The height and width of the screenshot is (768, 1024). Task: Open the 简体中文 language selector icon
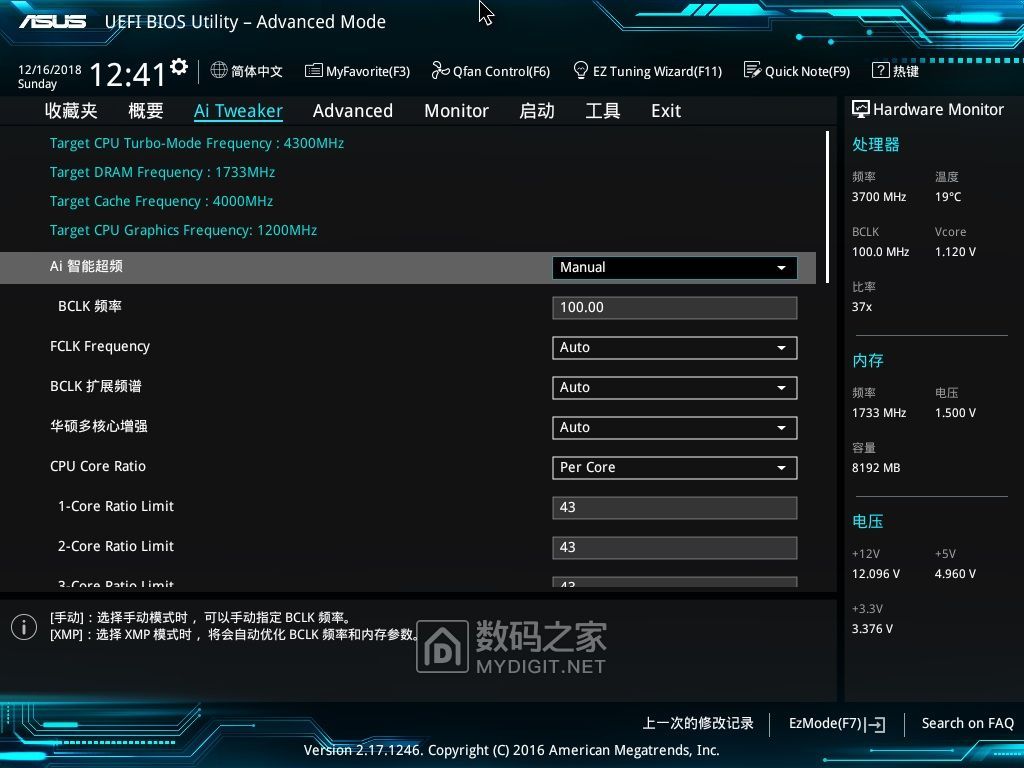point(218,71)
